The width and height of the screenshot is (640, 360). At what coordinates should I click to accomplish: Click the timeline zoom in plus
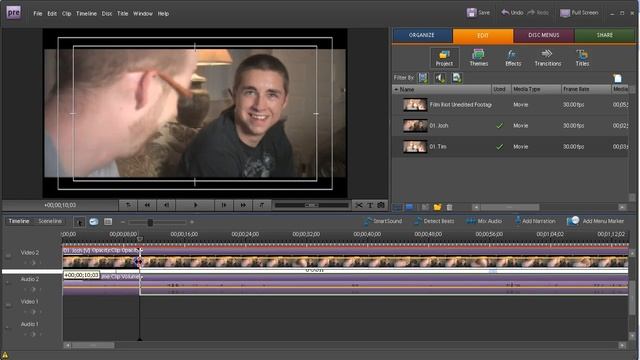(192, 222)
